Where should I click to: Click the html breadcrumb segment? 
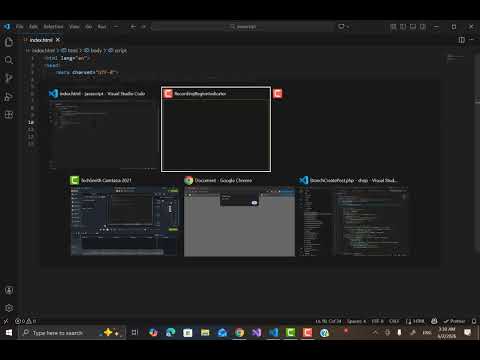coord(69,51)
